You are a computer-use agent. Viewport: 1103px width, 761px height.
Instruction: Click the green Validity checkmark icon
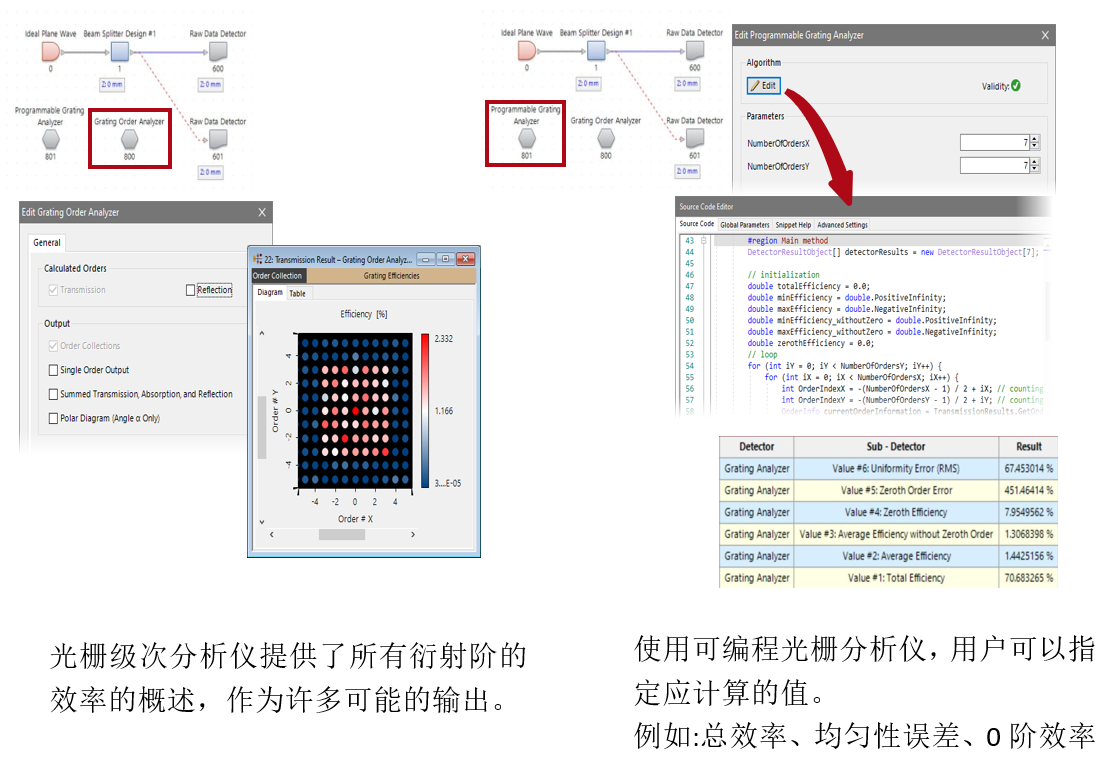point(1016,86)
